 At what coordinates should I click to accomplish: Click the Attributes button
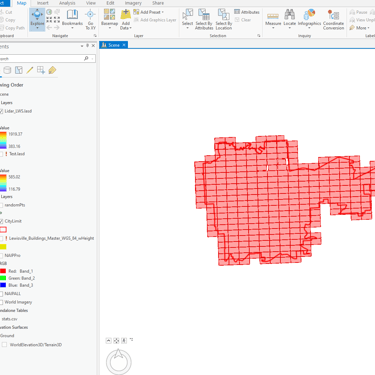pyautogui.click(x=247, y=12)
